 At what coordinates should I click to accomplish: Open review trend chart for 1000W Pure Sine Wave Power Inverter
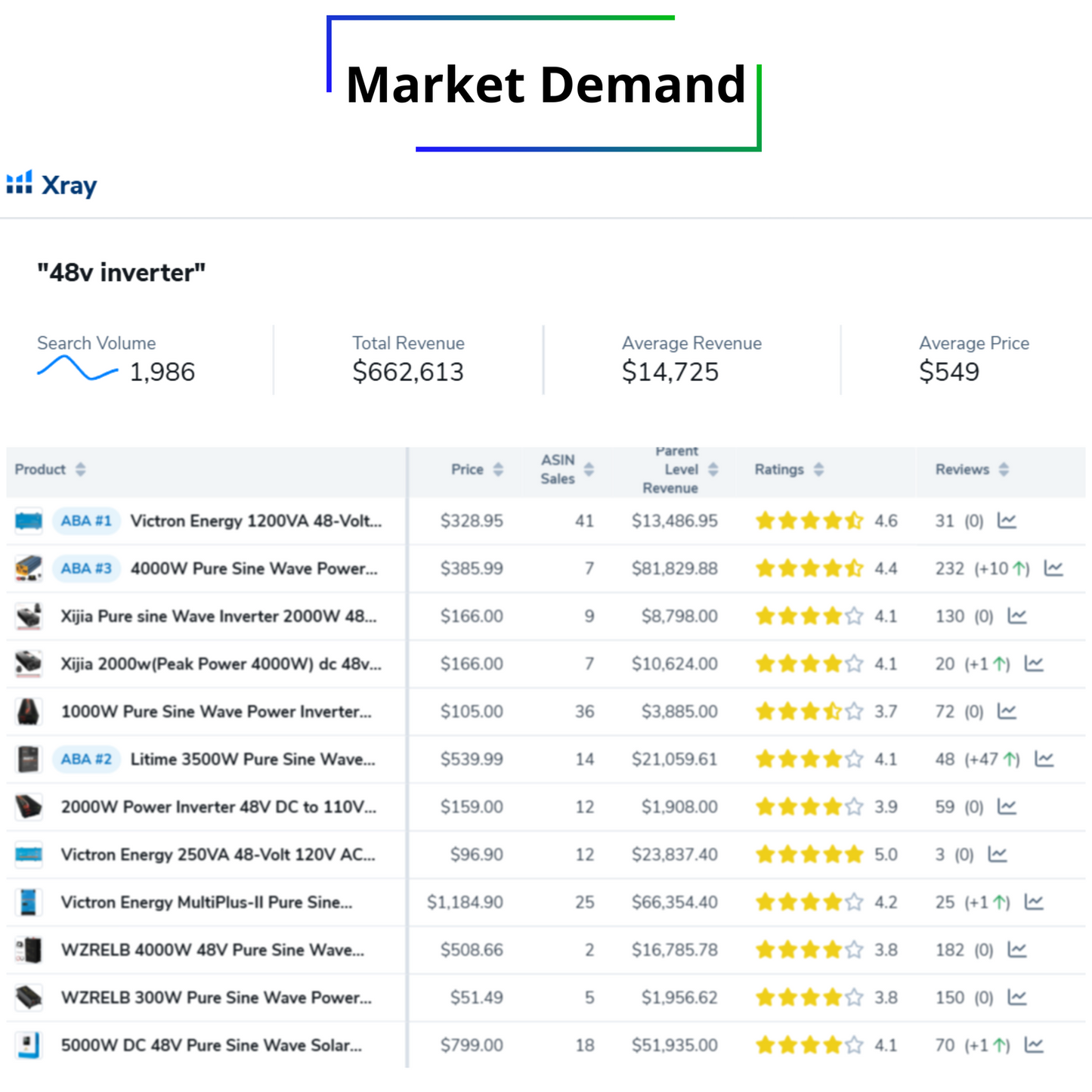pos(1007,711)
